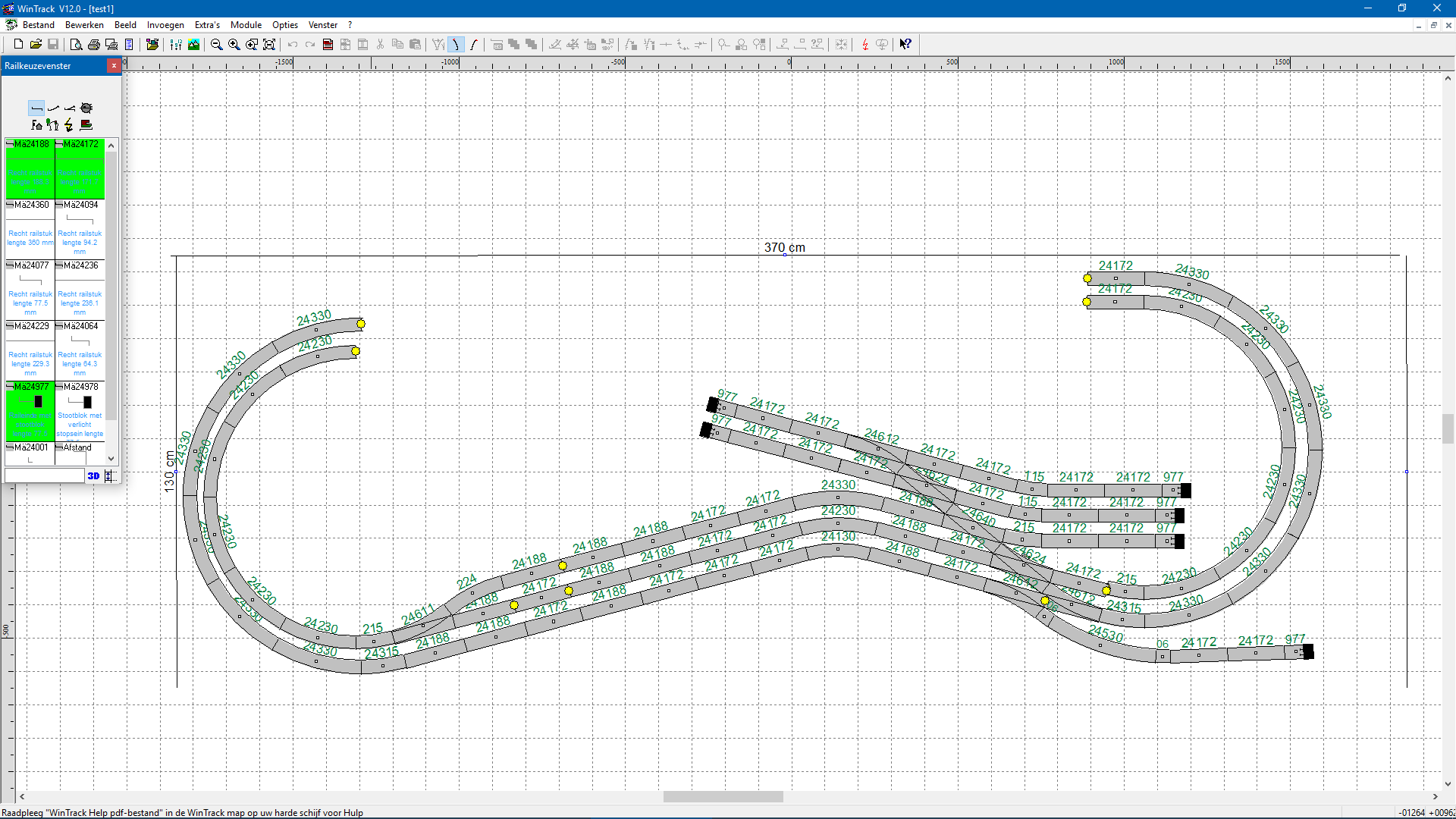Viewport: 1456px width, 819px height.
Task: Pick track piece Mä24188 in list
Action: [x=30, y=168]
